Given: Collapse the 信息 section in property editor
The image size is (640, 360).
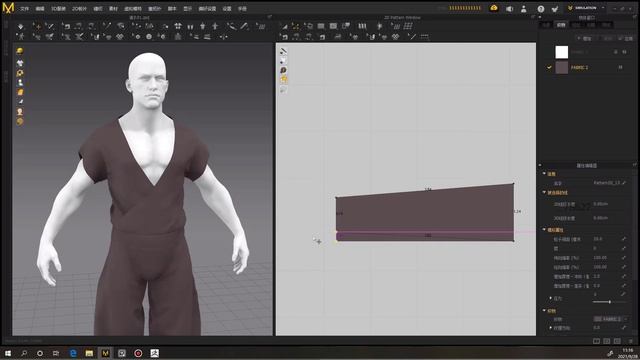Looking at the screenshot, I should click(x=544, y=174).
